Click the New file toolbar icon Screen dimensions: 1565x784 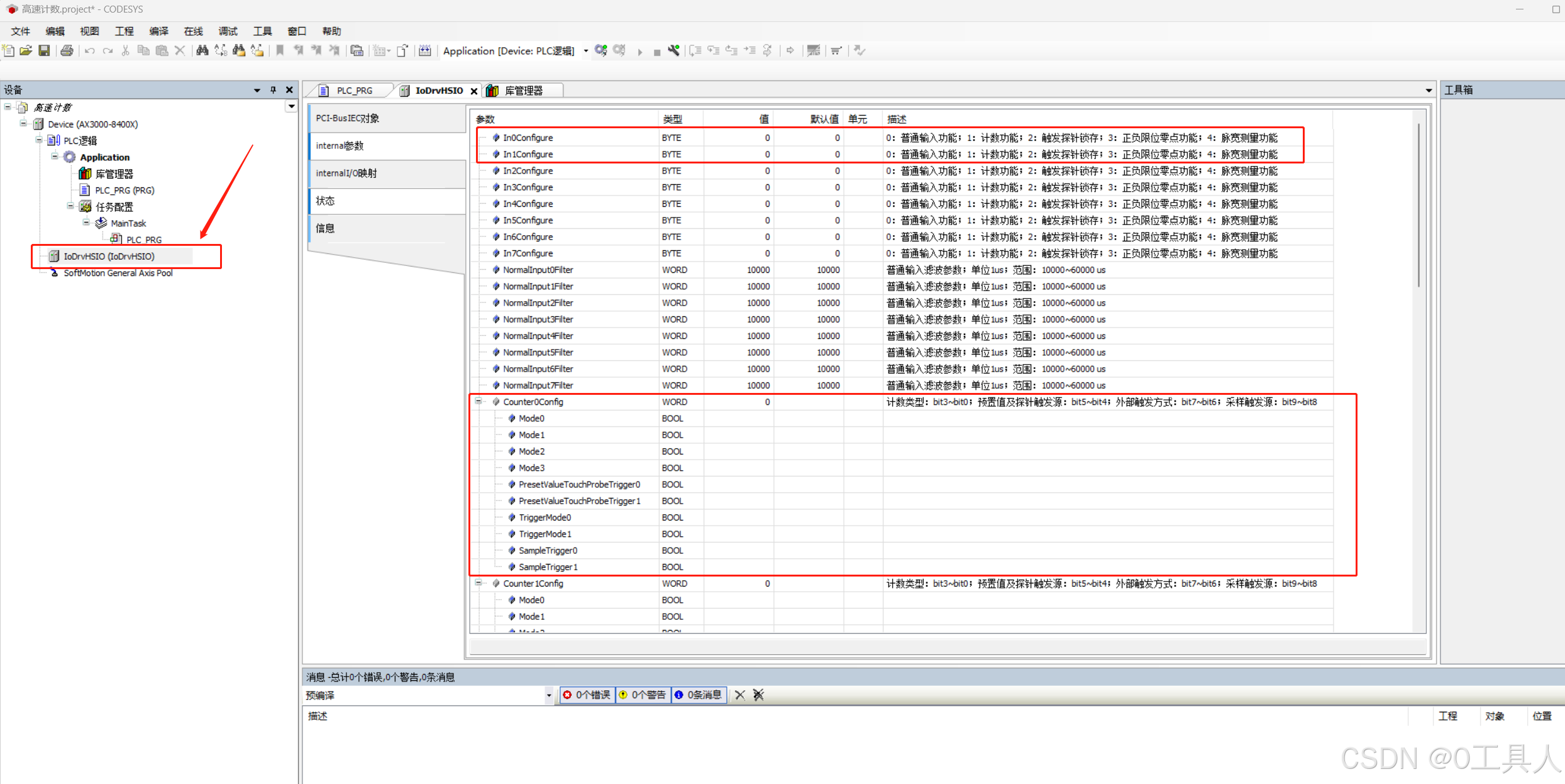9,51
